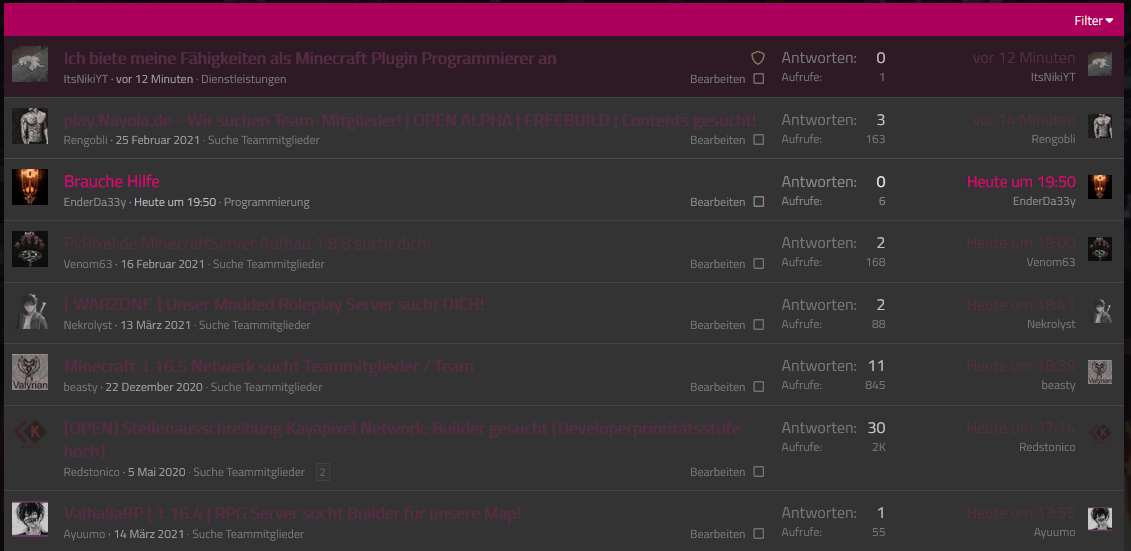Select the PvPixel.de thread checkbox
This screenshot has height=551, width=1131.
tap(759, 264)
